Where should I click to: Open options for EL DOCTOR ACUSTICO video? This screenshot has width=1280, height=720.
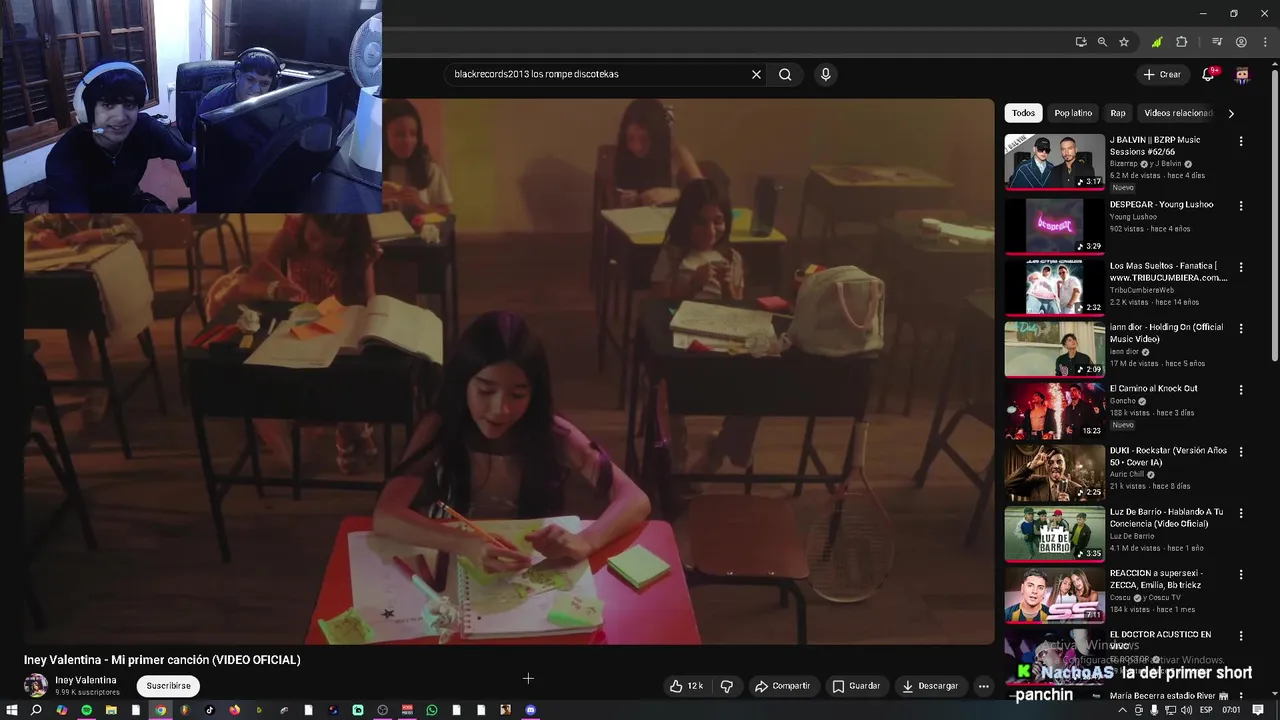click(1241, 636)
